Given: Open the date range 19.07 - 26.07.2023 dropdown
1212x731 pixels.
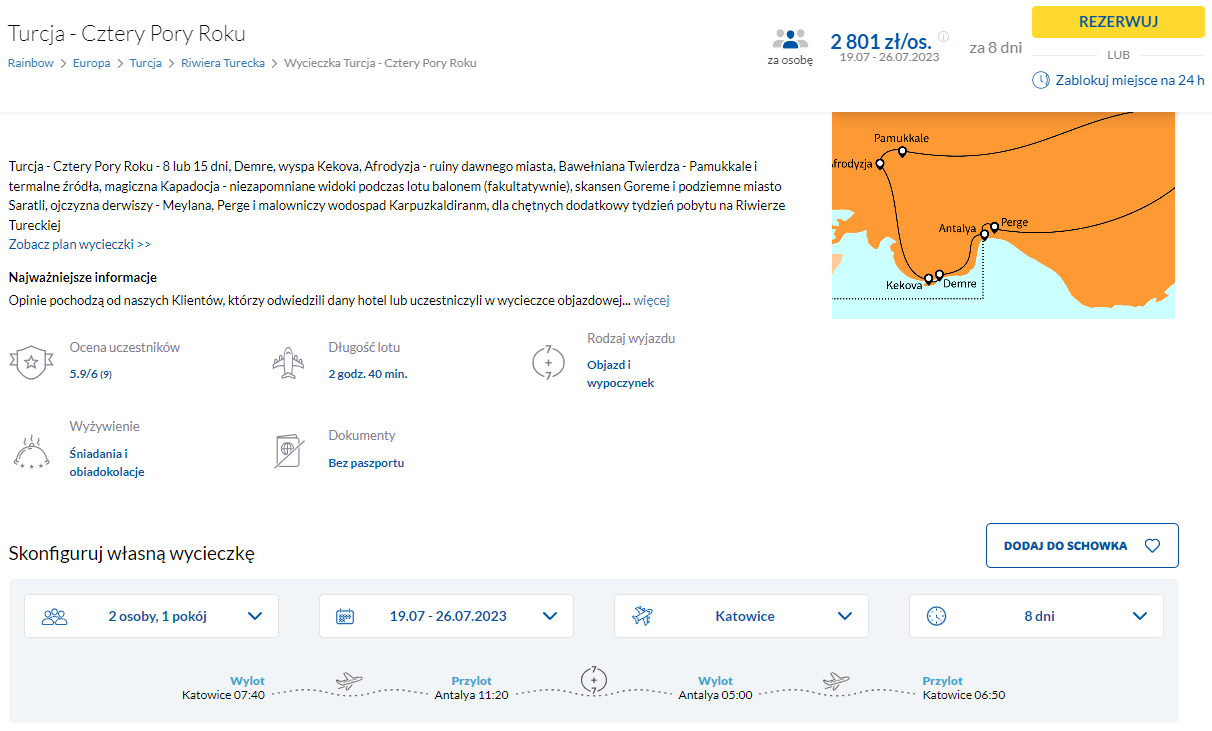Looking at the screenshot, I should 446,616.
